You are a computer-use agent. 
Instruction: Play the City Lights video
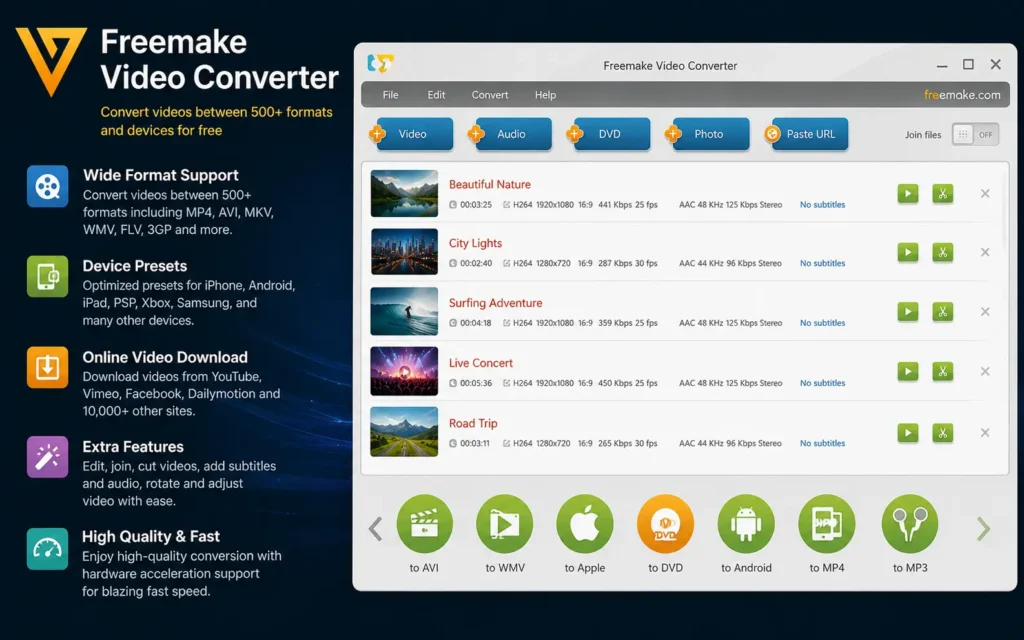tap(908, 252)
